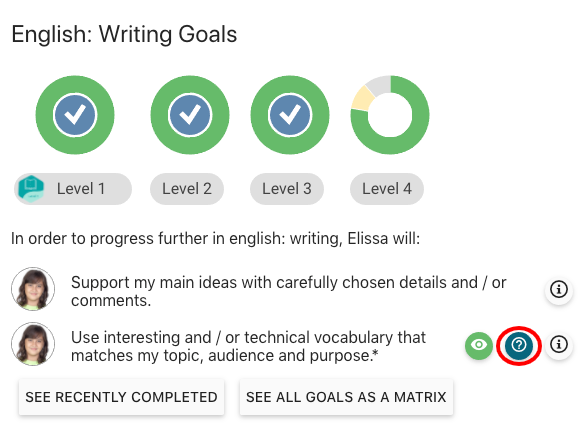Click See Recently Completed button
This screenshot has width=586, height=426.
[x=121, y=397]
